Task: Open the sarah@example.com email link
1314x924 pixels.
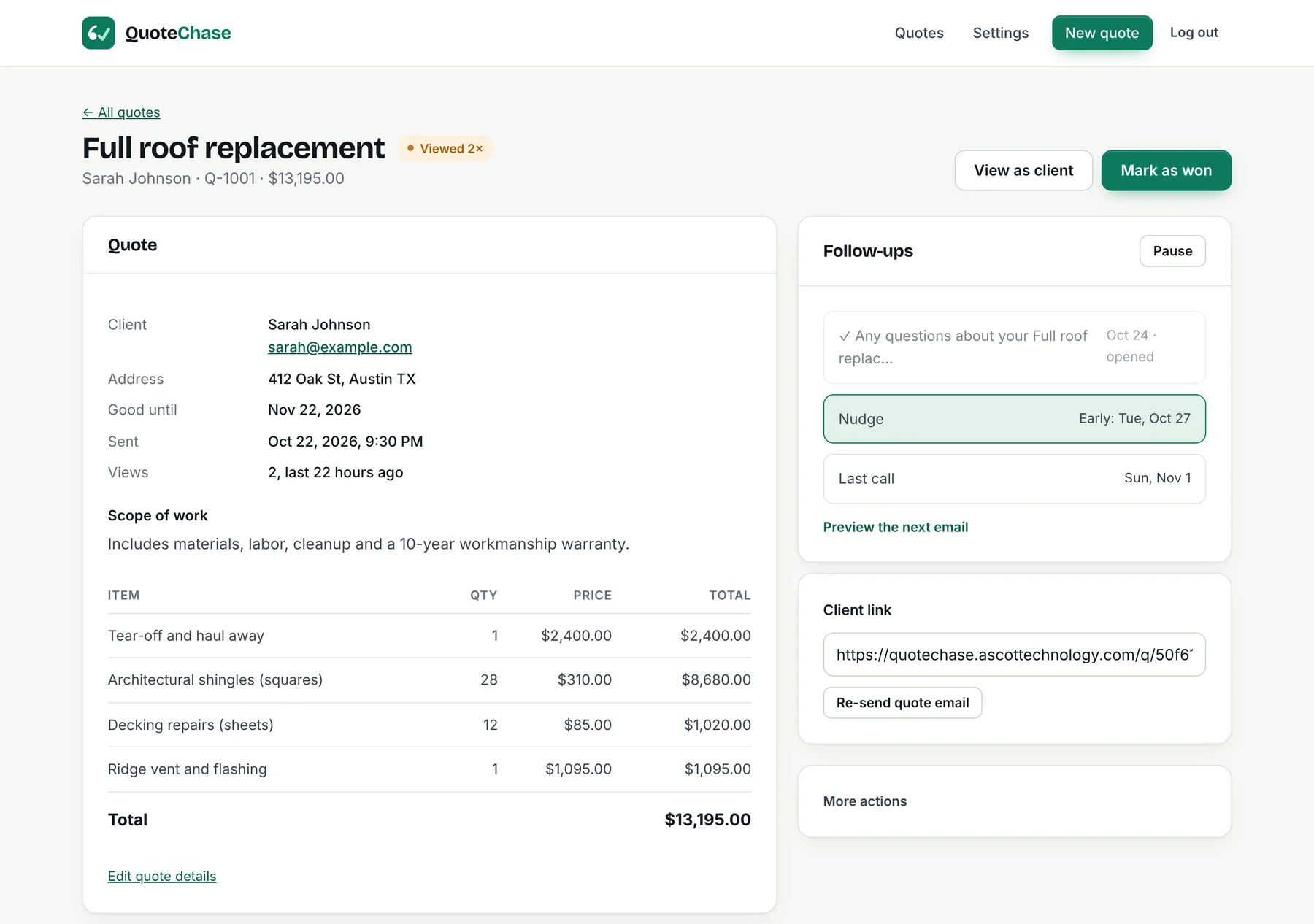Action: [x=339, y=347]
